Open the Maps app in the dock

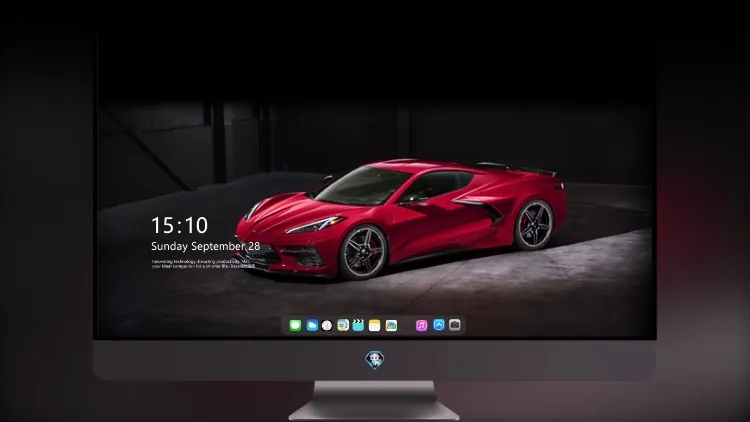(343, 325)
